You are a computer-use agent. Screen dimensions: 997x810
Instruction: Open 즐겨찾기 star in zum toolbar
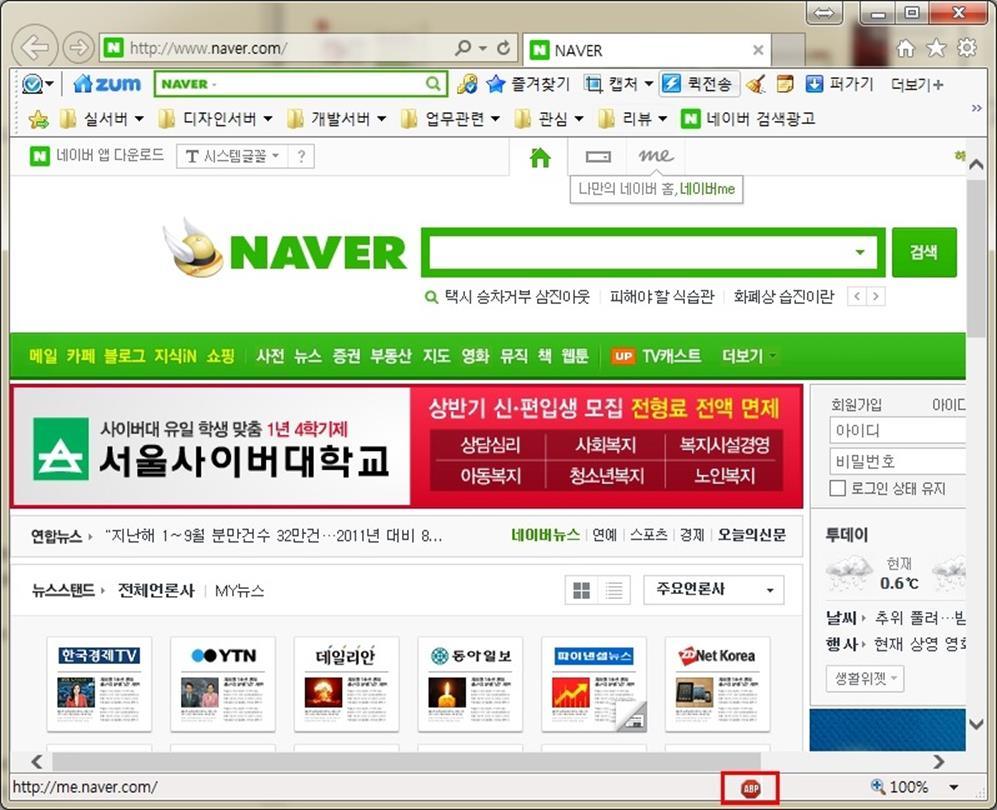(x=529, y=83)
